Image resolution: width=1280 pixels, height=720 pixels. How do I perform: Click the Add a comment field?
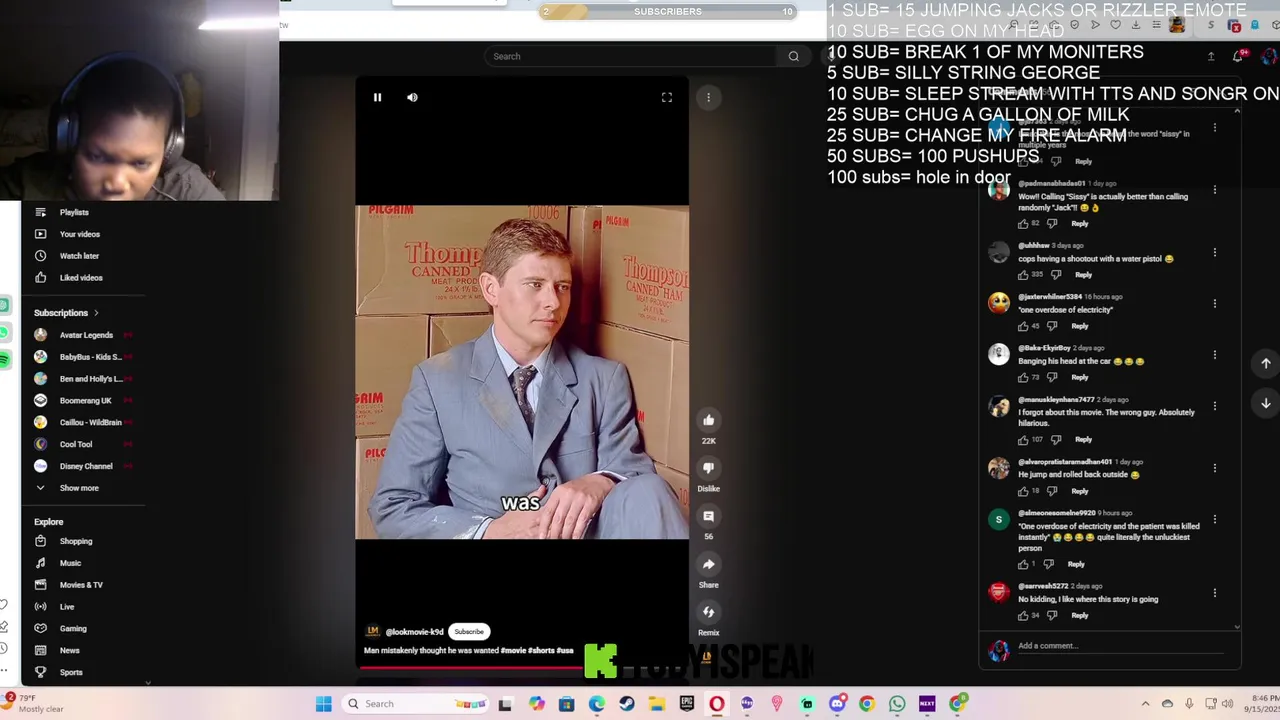(x=1120, y=646)
